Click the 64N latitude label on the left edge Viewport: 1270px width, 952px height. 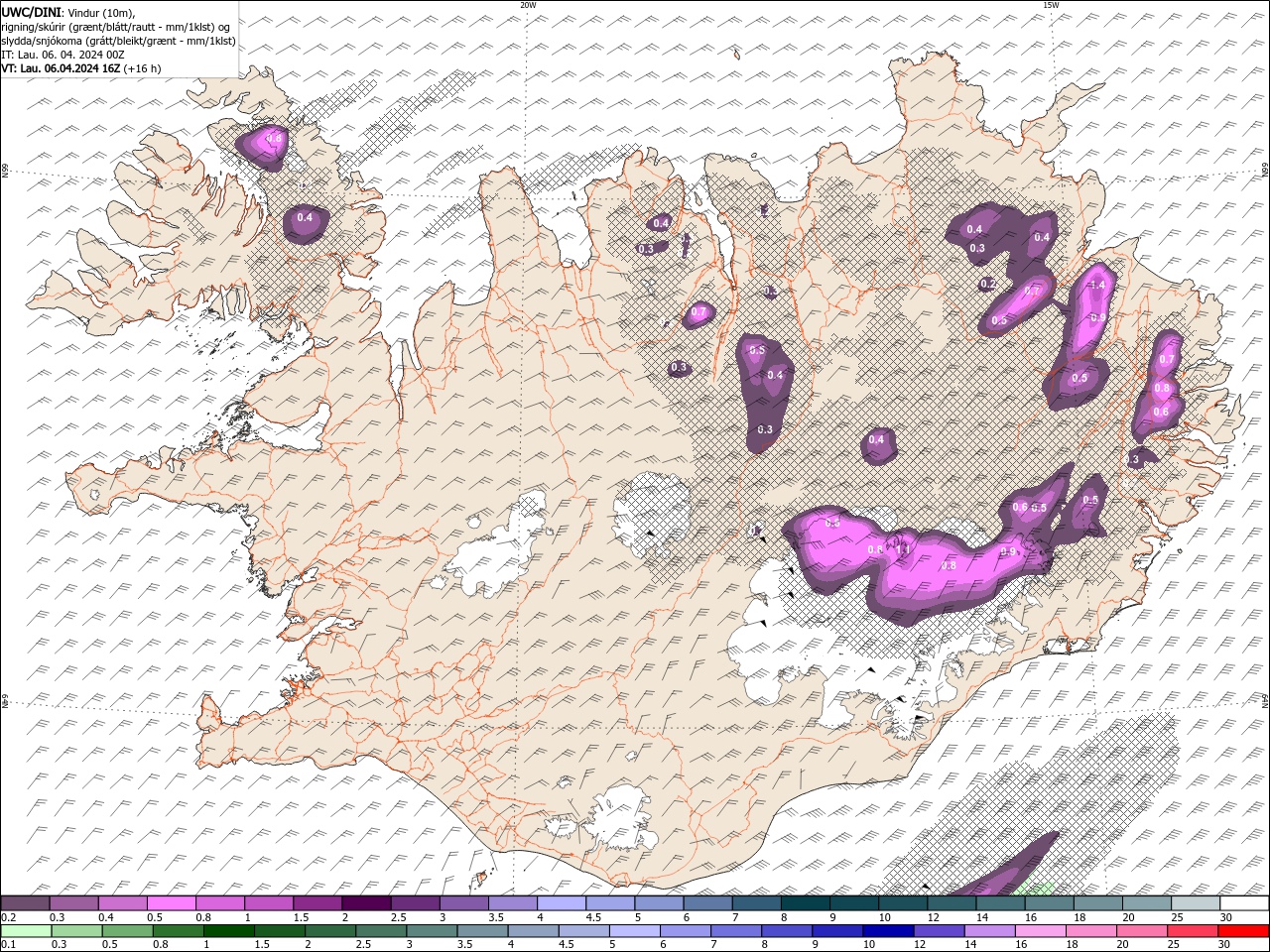click(x=5, y=700)
